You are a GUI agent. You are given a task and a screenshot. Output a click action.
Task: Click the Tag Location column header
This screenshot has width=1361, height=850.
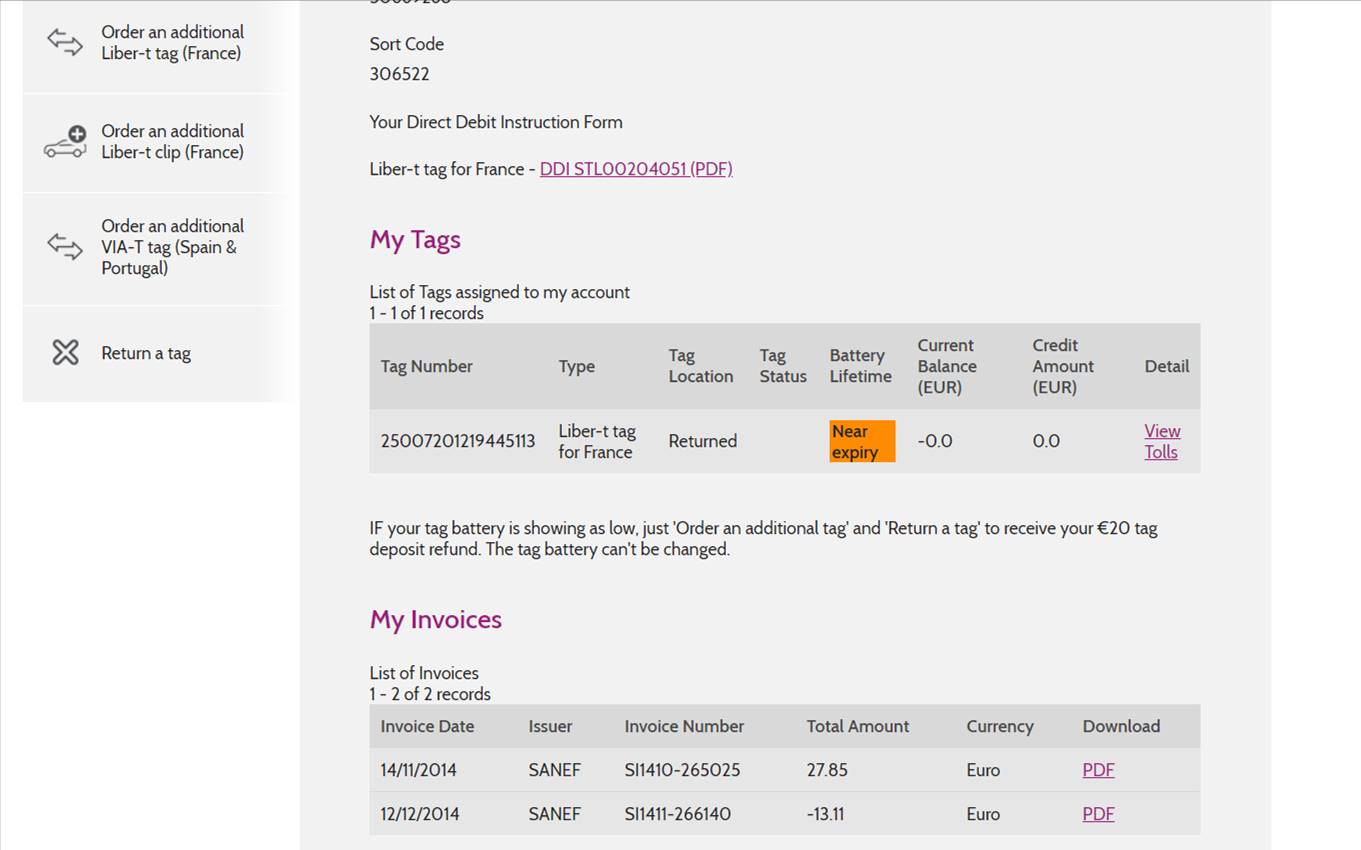(x=701, y=366)
